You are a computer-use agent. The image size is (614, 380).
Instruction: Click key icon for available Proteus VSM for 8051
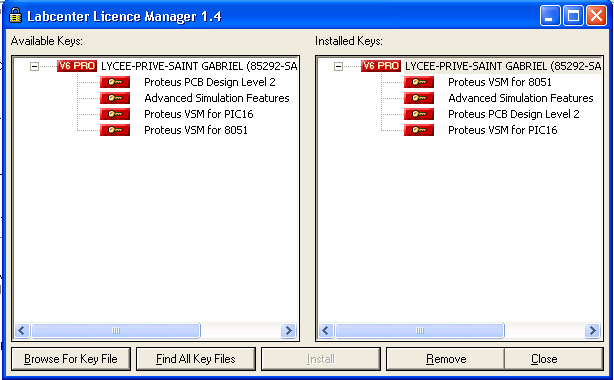tap(115, 130)
